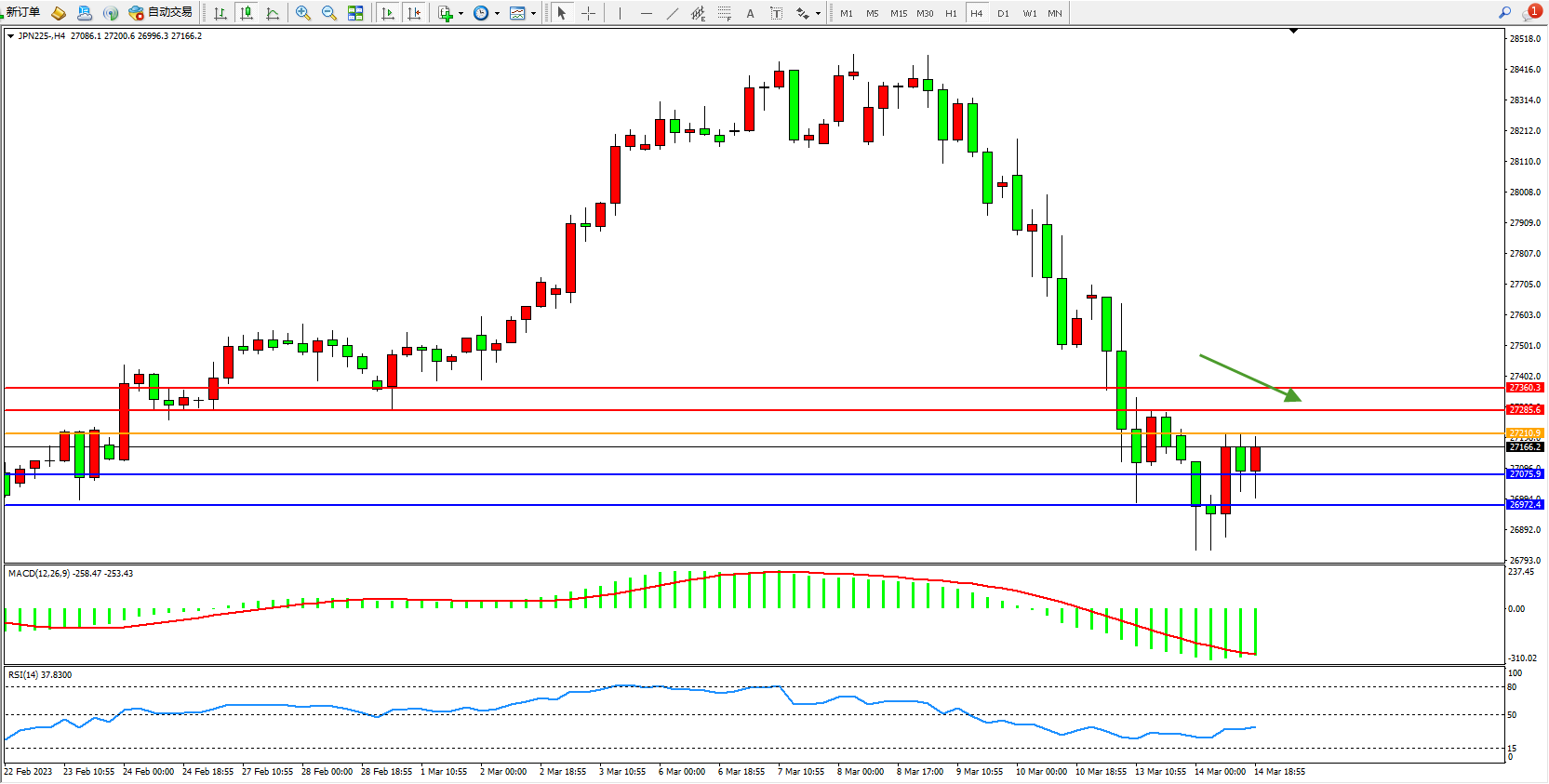1549x784 pixels.
Task: Switch to the H1 timeframe
Action: click(951, 13)
